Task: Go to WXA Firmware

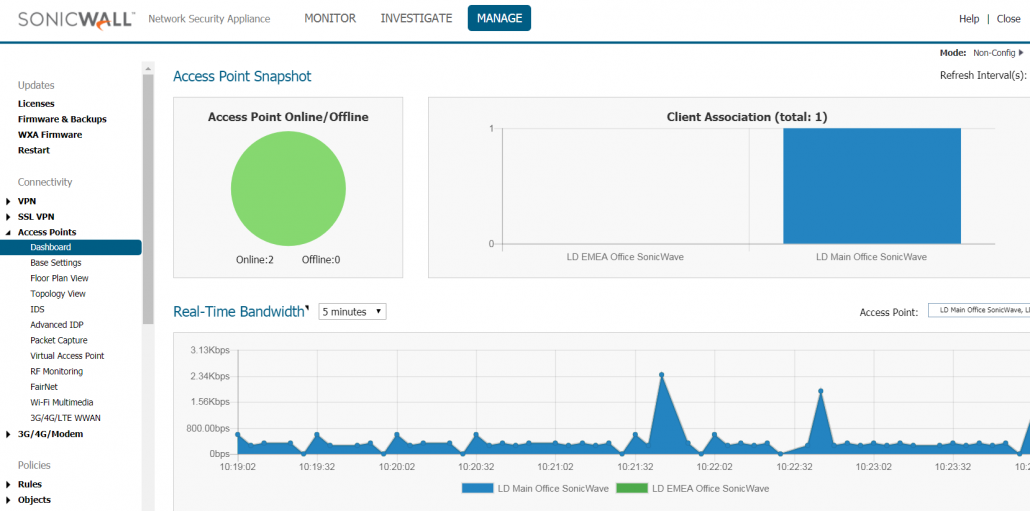Action: (50, 135)
